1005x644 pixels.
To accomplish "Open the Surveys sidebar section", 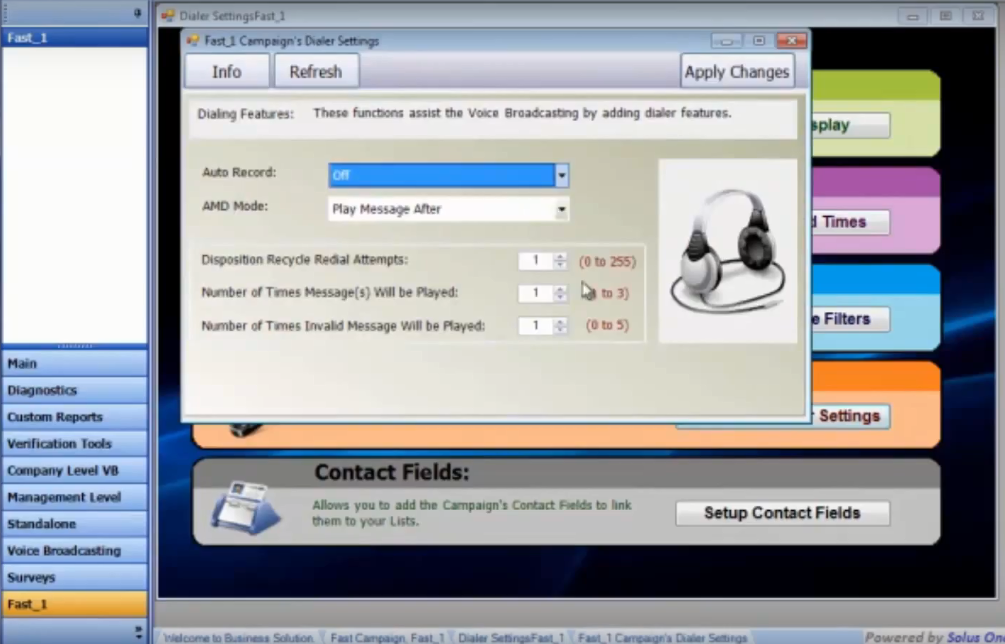I will point(75,577).
